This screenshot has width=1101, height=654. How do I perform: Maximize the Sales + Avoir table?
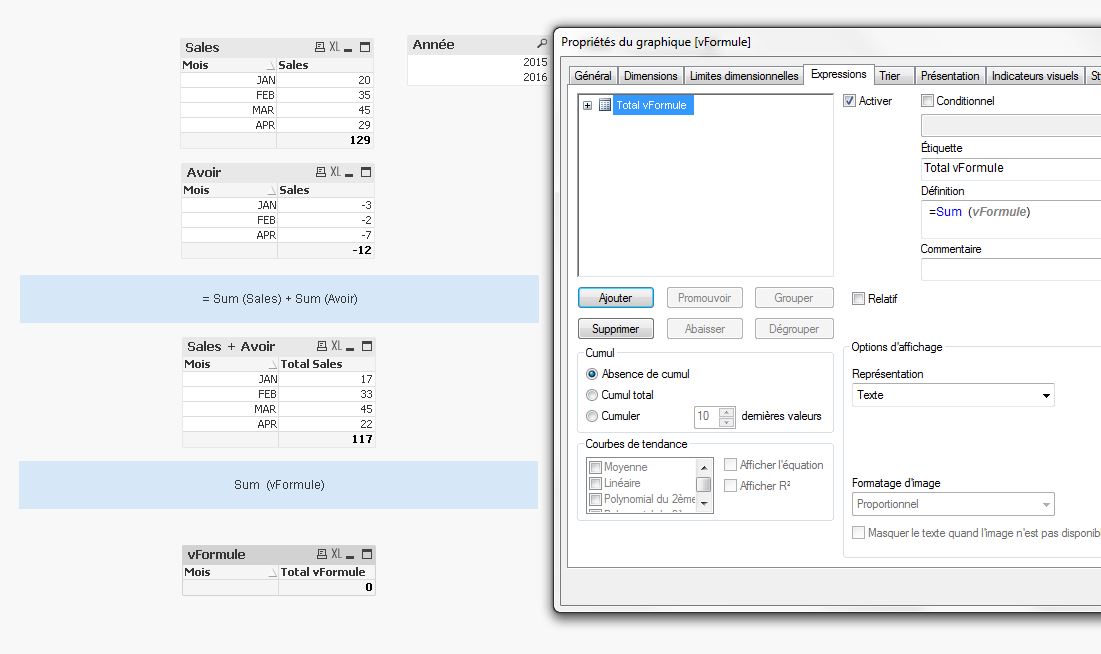(x=367, y=346)
